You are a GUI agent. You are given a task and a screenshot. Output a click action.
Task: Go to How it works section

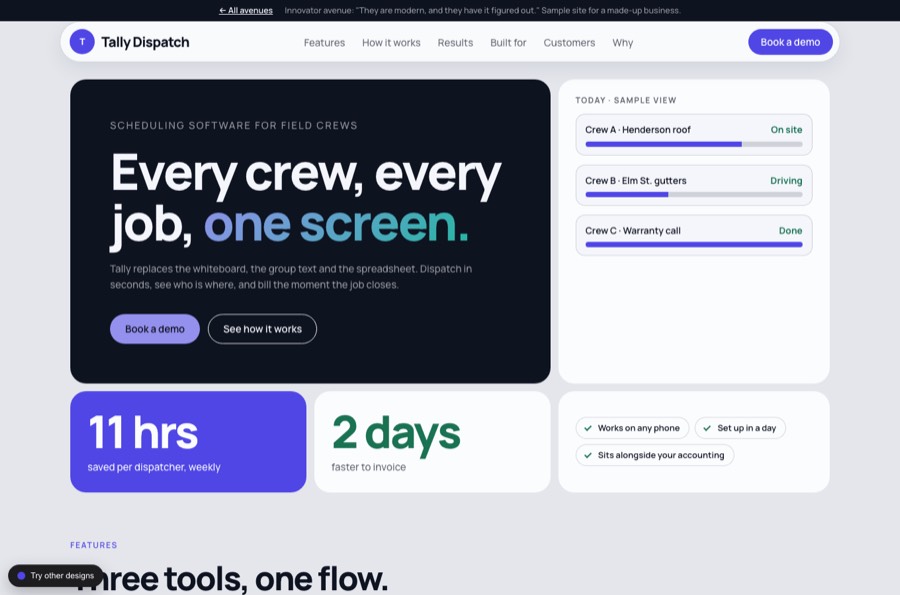point(391,42)
